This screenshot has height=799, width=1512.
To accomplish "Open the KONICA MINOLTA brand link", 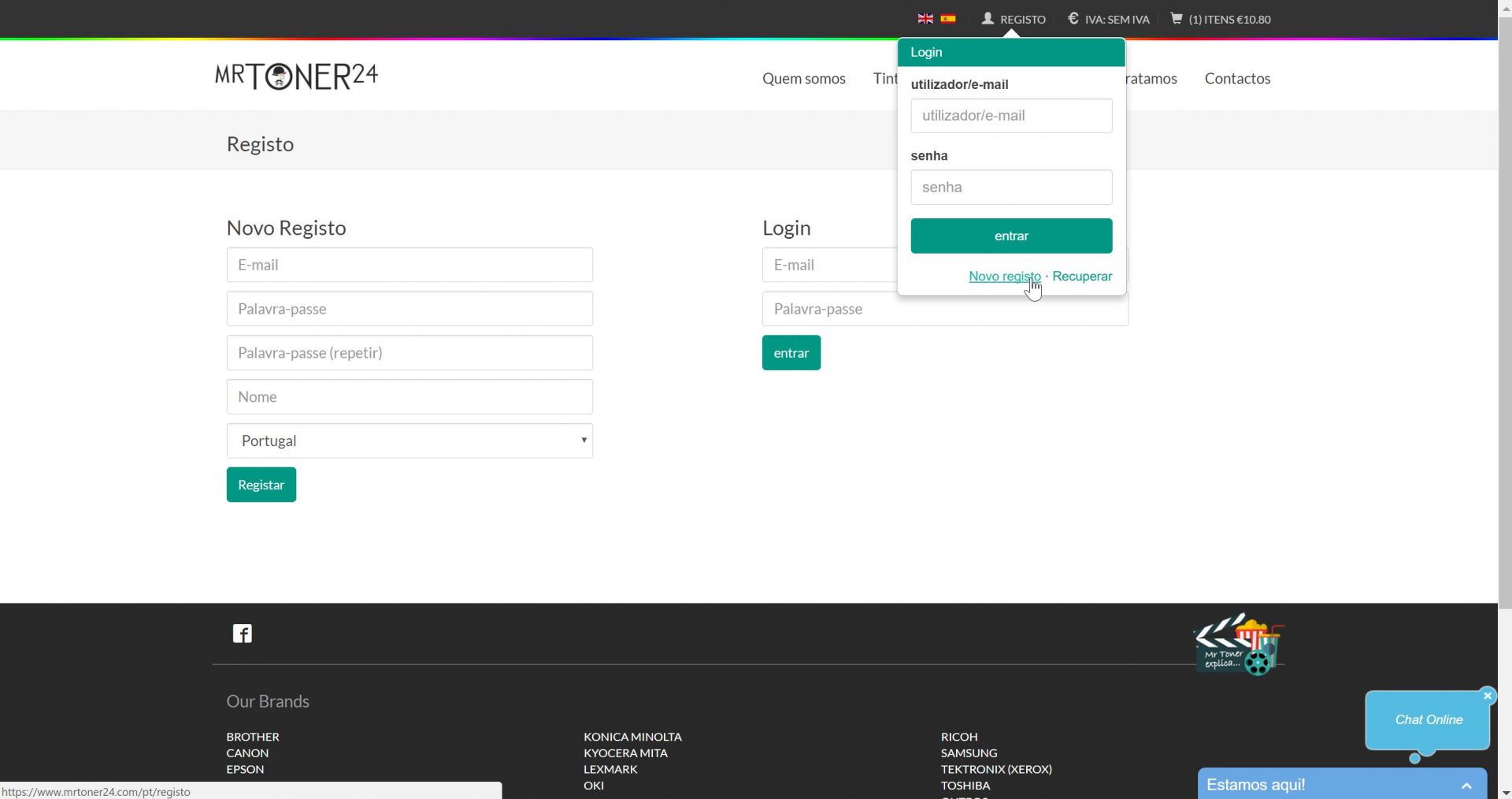I will (x=632, y=737).
